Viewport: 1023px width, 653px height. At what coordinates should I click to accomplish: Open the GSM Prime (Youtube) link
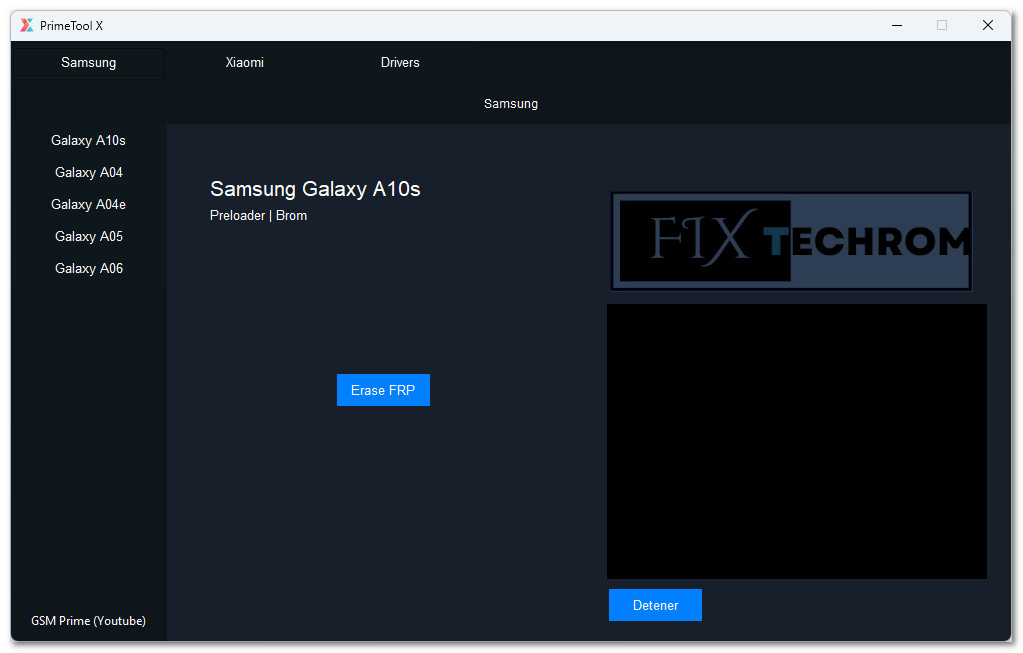click(x=89, y=621)
